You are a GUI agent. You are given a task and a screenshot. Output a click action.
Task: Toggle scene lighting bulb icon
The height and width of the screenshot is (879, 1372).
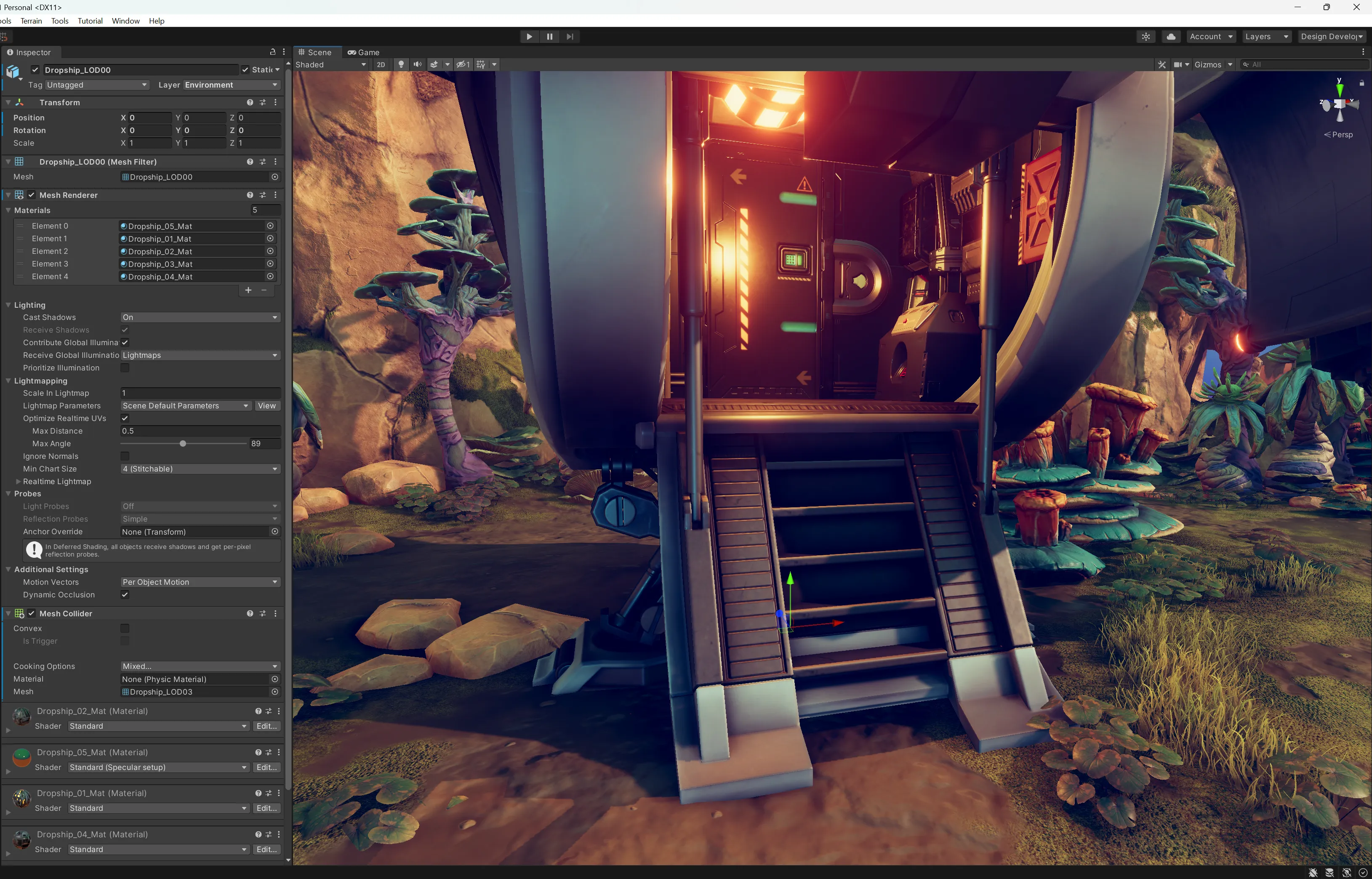(401, 64)
